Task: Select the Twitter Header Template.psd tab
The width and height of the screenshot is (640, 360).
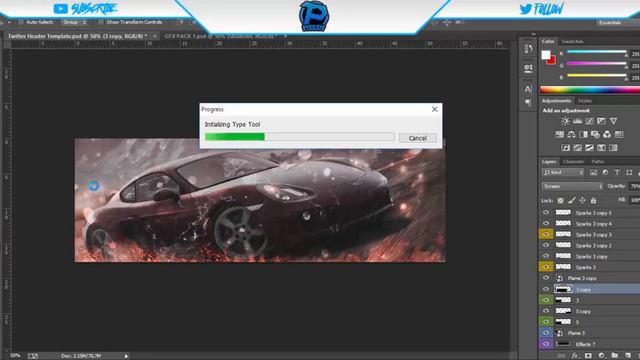Action: tap(78, 36)
